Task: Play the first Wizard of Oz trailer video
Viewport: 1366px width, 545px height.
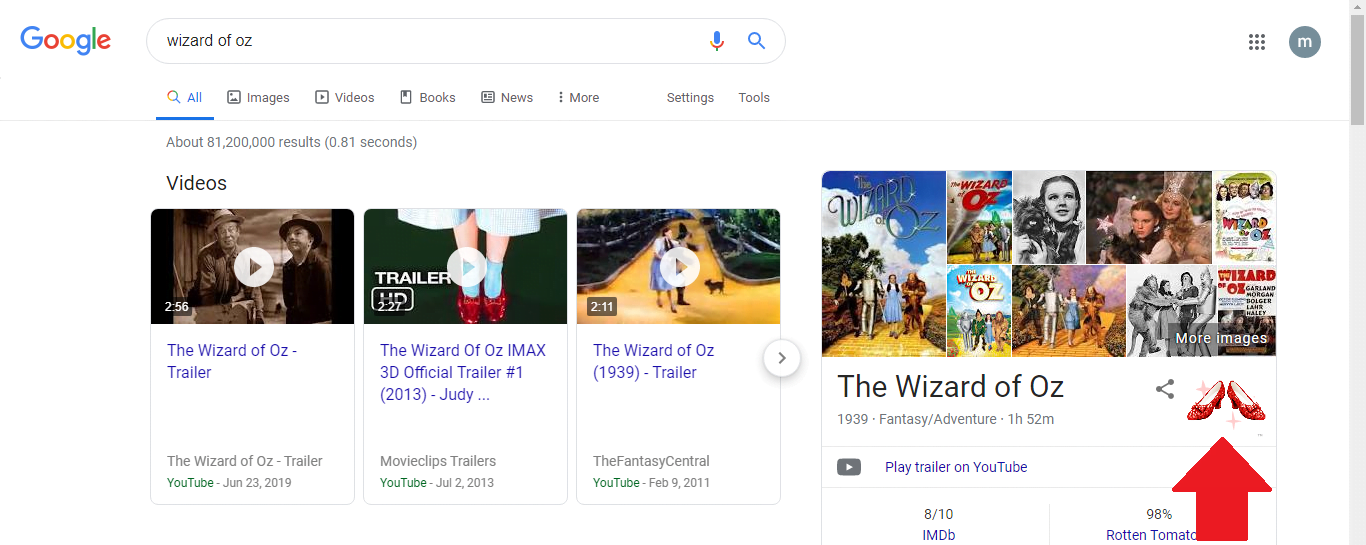Action: pos(253,267)
